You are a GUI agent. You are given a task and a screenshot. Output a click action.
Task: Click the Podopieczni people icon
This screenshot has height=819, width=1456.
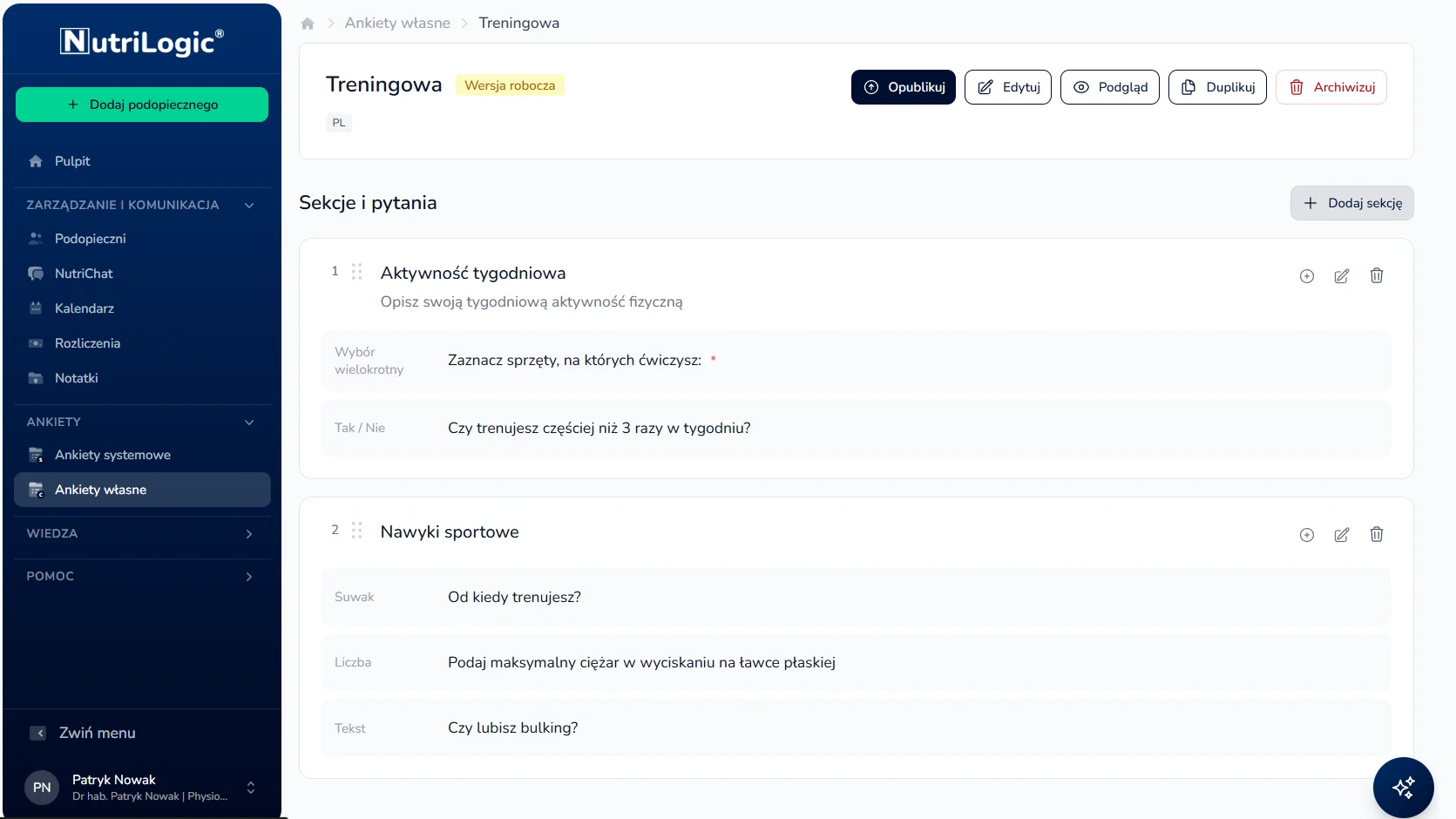tap(36, 239)
